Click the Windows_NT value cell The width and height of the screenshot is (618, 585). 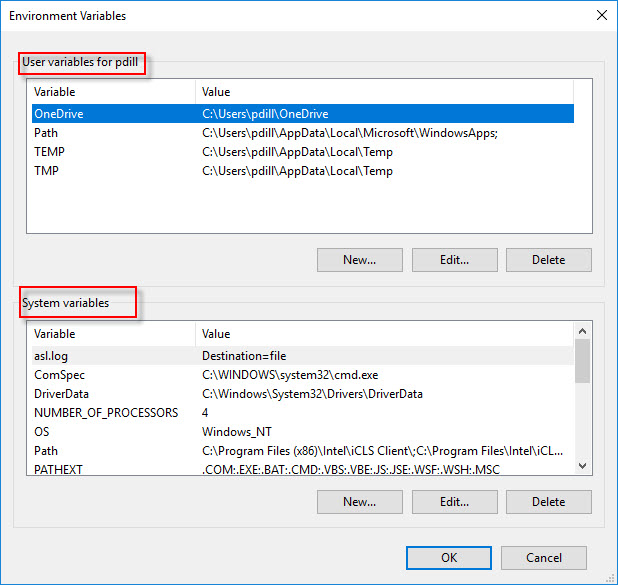pos(236,432)
